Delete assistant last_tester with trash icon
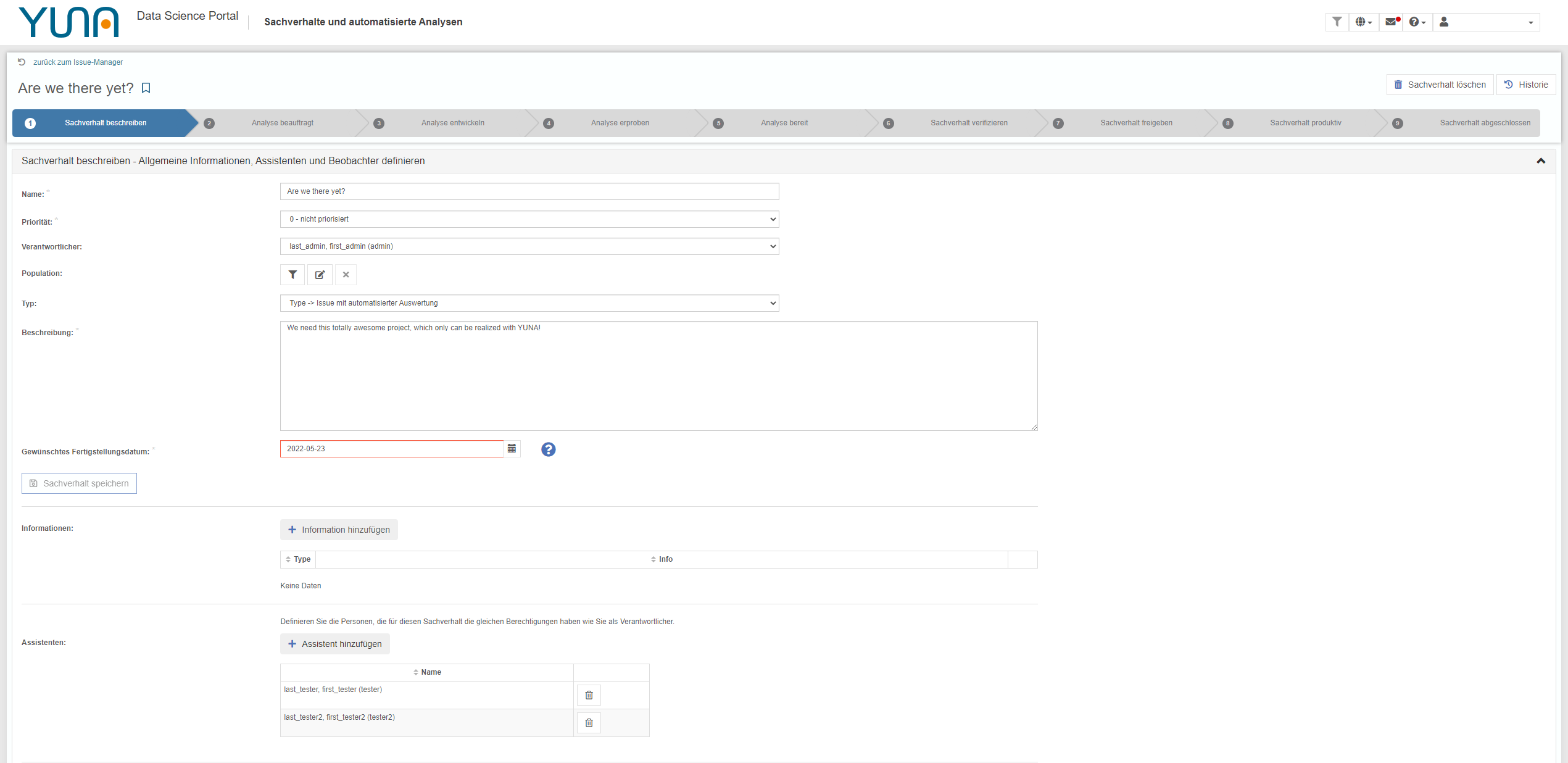This screenshot has height=763, width=1568. click(x=589, y=695)
